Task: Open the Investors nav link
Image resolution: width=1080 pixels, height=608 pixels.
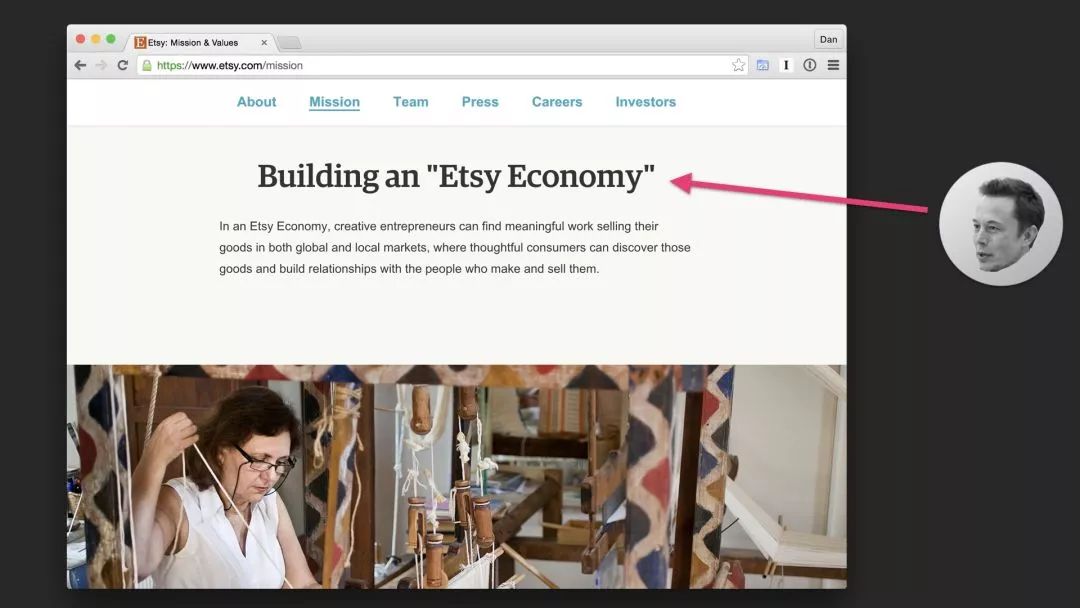Action: click(x=645, y=102)
